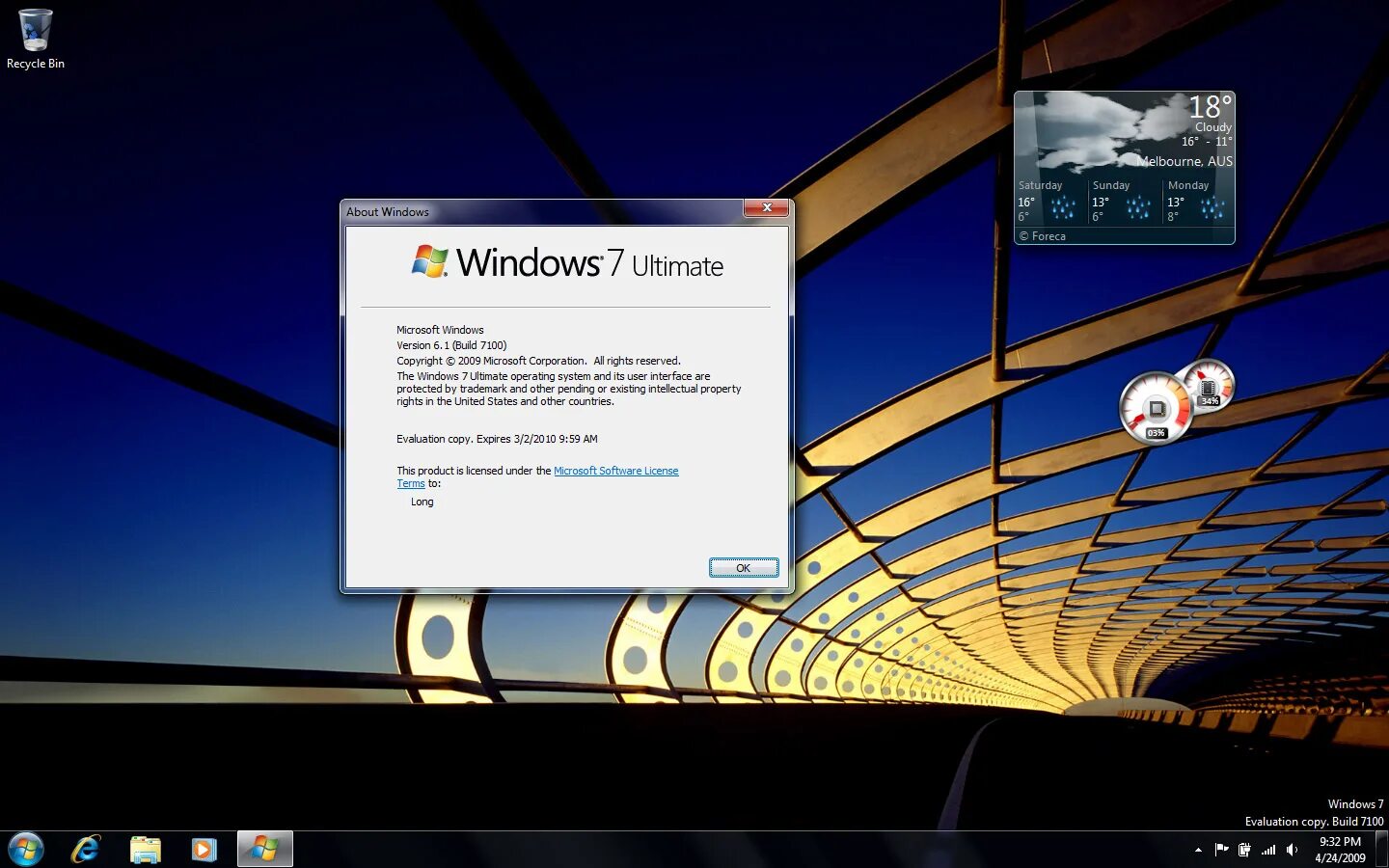The image size is (1389, 868).
Task: Click the Foreca copyright link
Action: pos(1043,236)
